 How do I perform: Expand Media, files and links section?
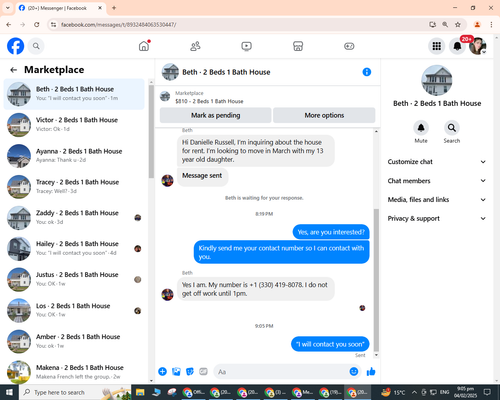[x=437, y=200]
